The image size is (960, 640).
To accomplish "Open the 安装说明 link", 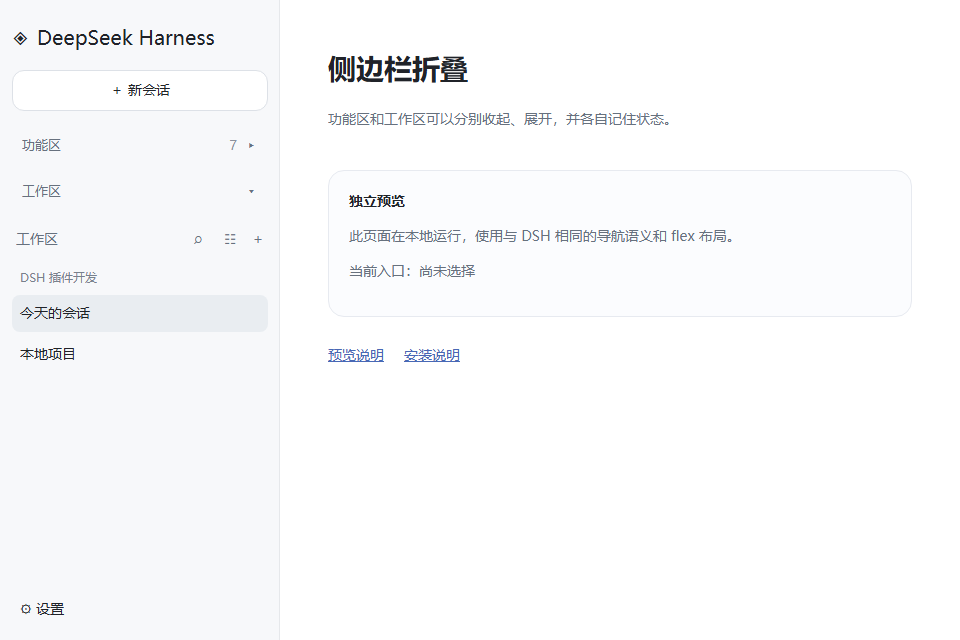I will tap(432, 355).
